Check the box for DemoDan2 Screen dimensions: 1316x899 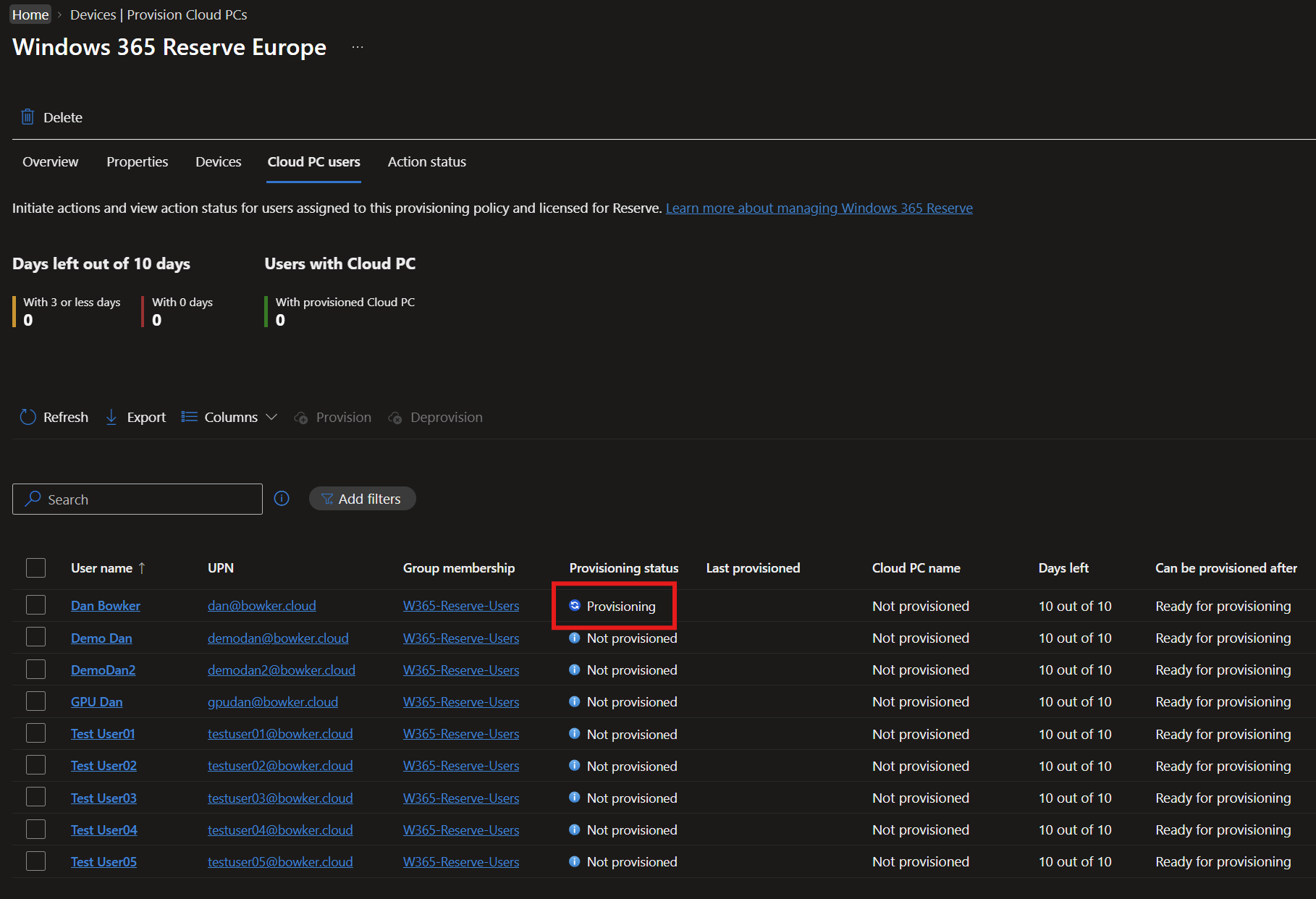[x=35, y=669]
